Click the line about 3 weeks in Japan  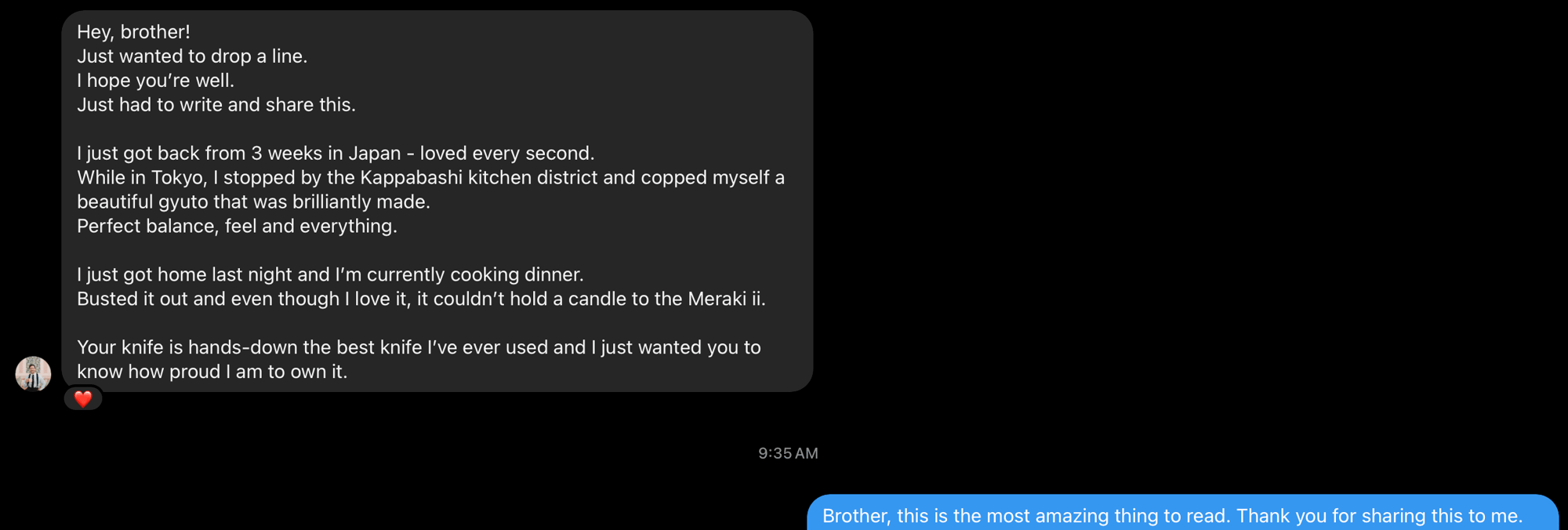pos(336,154)
